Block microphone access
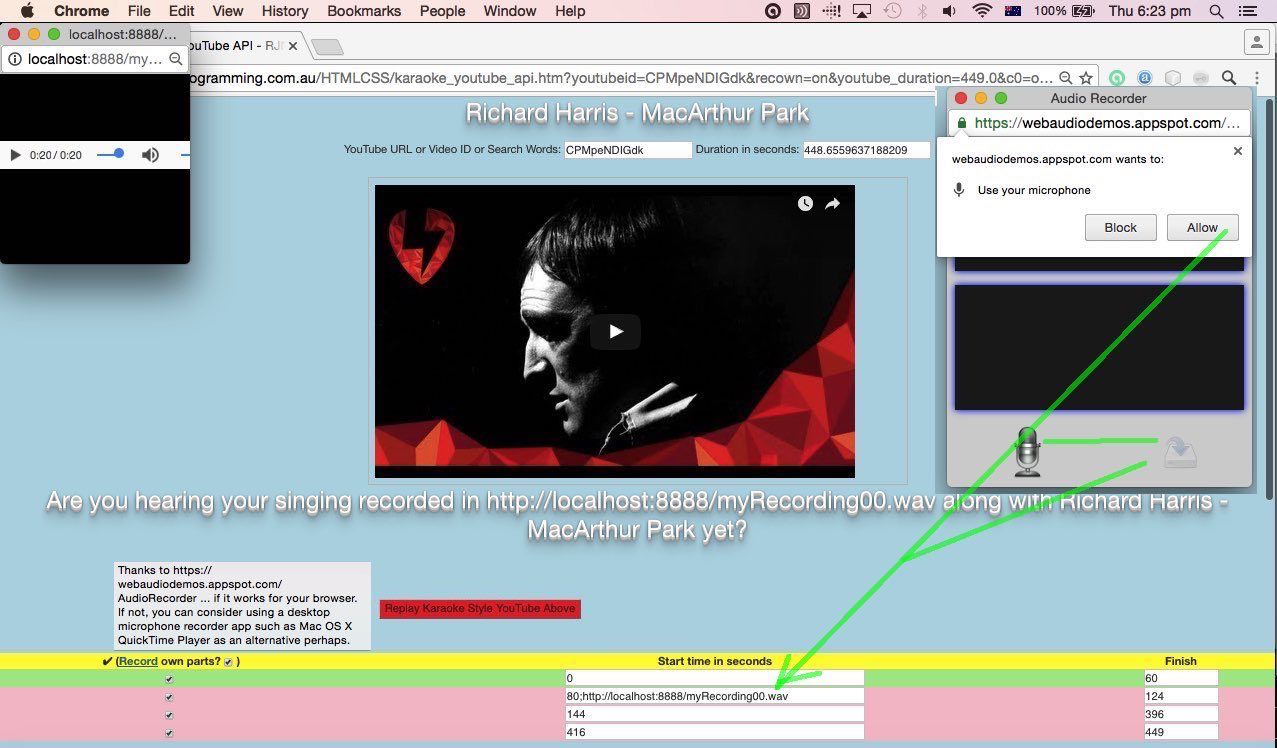 (1120, 227)
